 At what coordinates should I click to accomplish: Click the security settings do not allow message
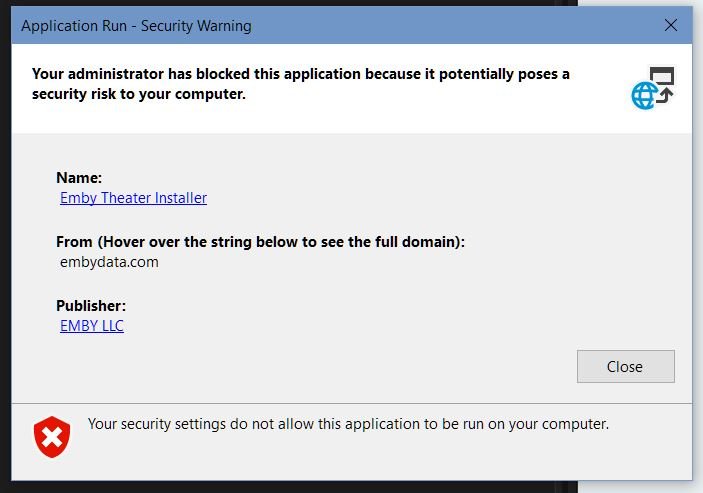click(348, 424)
